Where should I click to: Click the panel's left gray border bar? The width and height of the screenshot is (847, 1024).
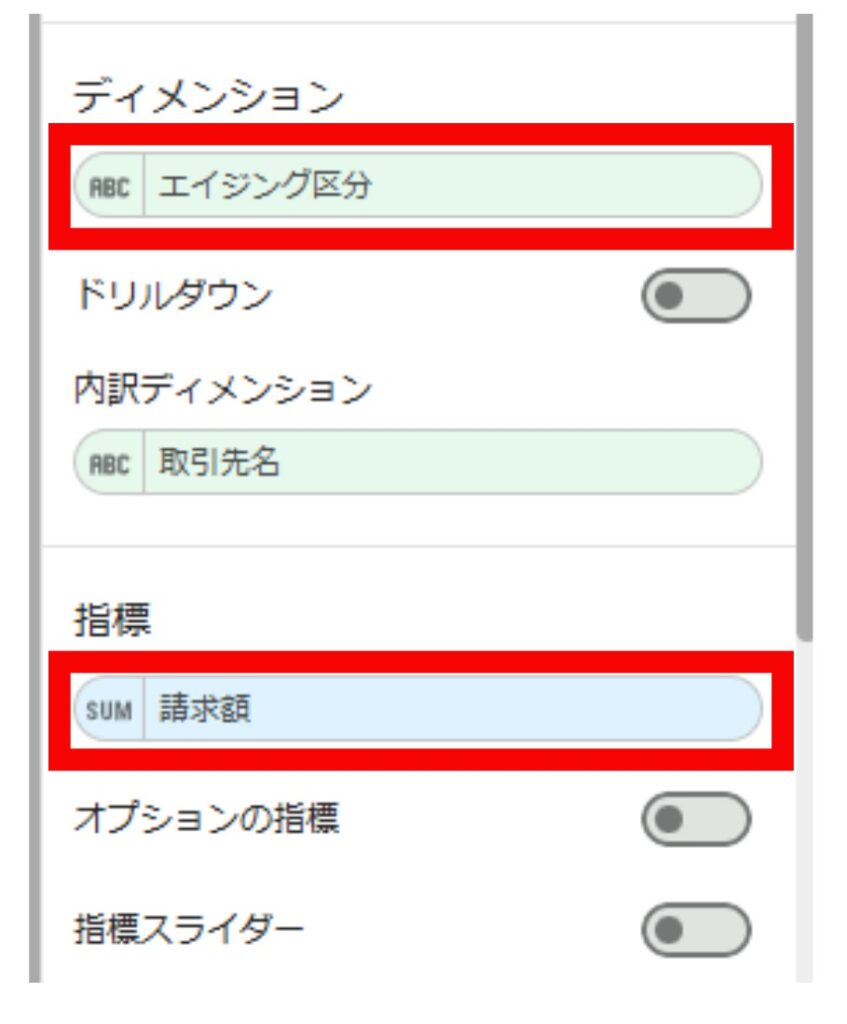pos(36,500)
